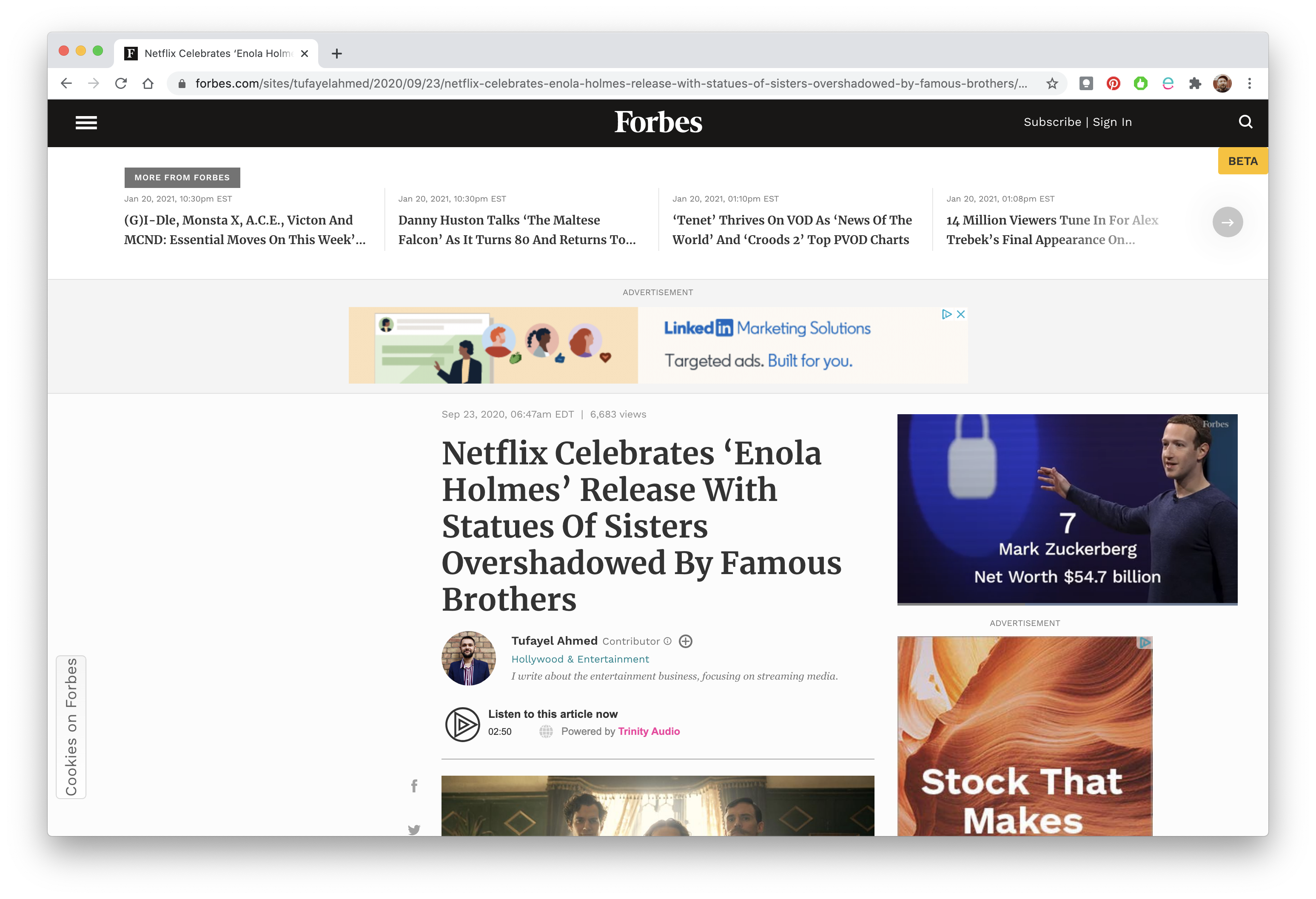This screenshot has width=1316, height=899.
Task: Close the LinkedIn advertisement
Action: pos(960,314)
